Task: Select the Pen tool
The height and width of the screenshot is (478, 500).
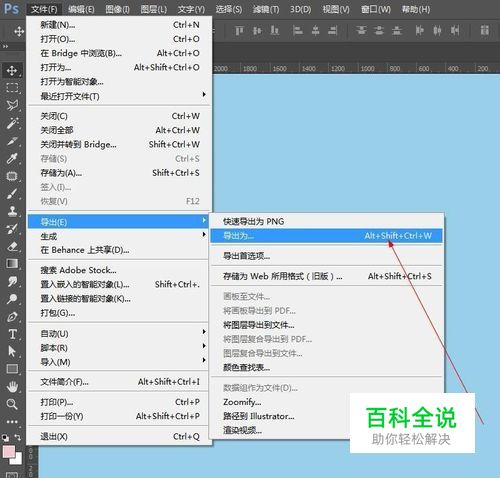Action: (12, 317)
